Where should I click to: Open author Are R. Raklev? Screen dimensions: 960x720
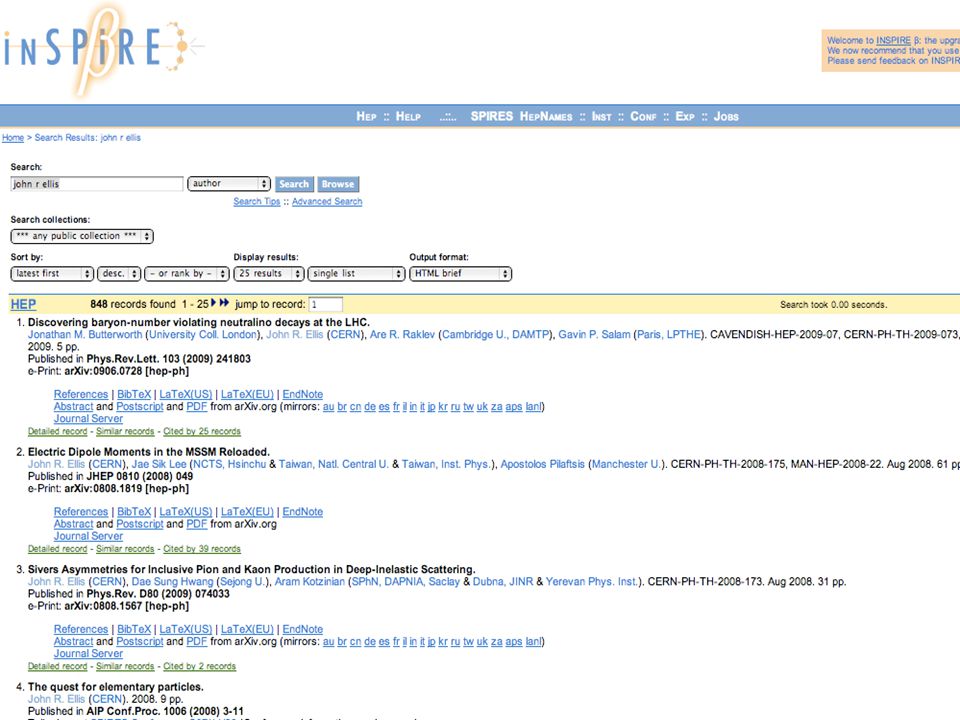[402, 334]
